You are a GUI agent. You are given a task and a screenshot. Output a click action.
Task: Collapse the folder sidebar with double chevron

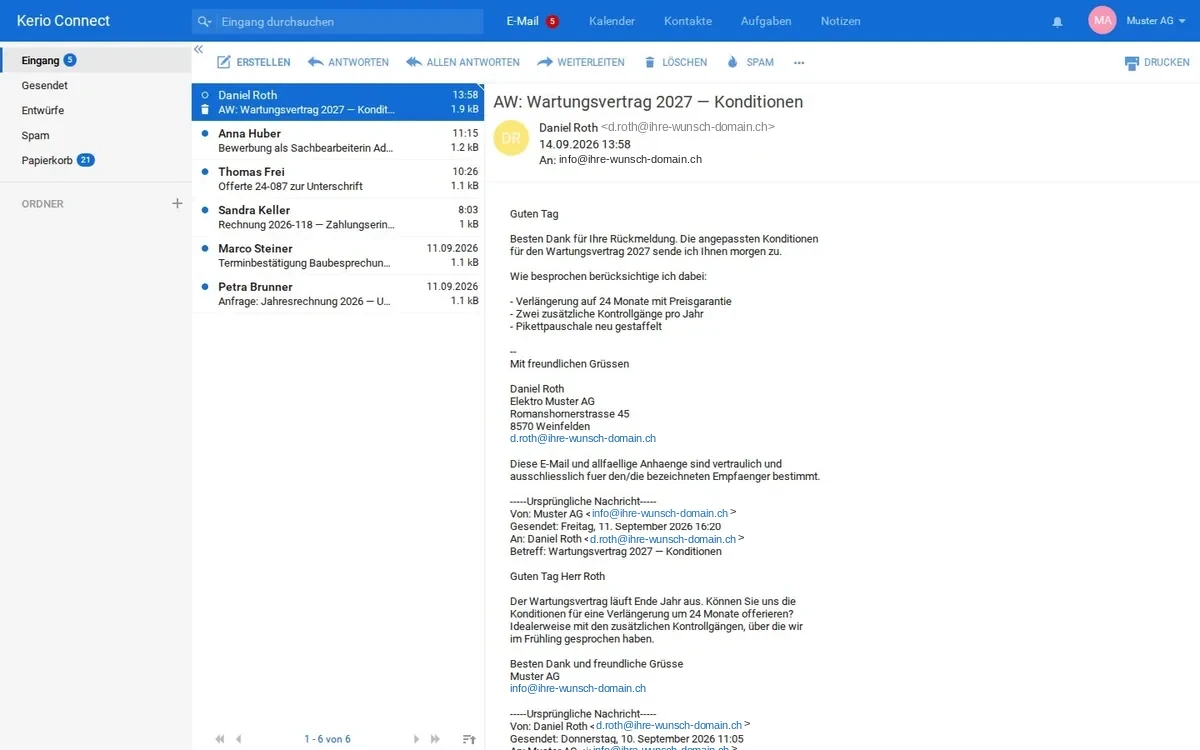pyautogui.click(x=198, y=49)
